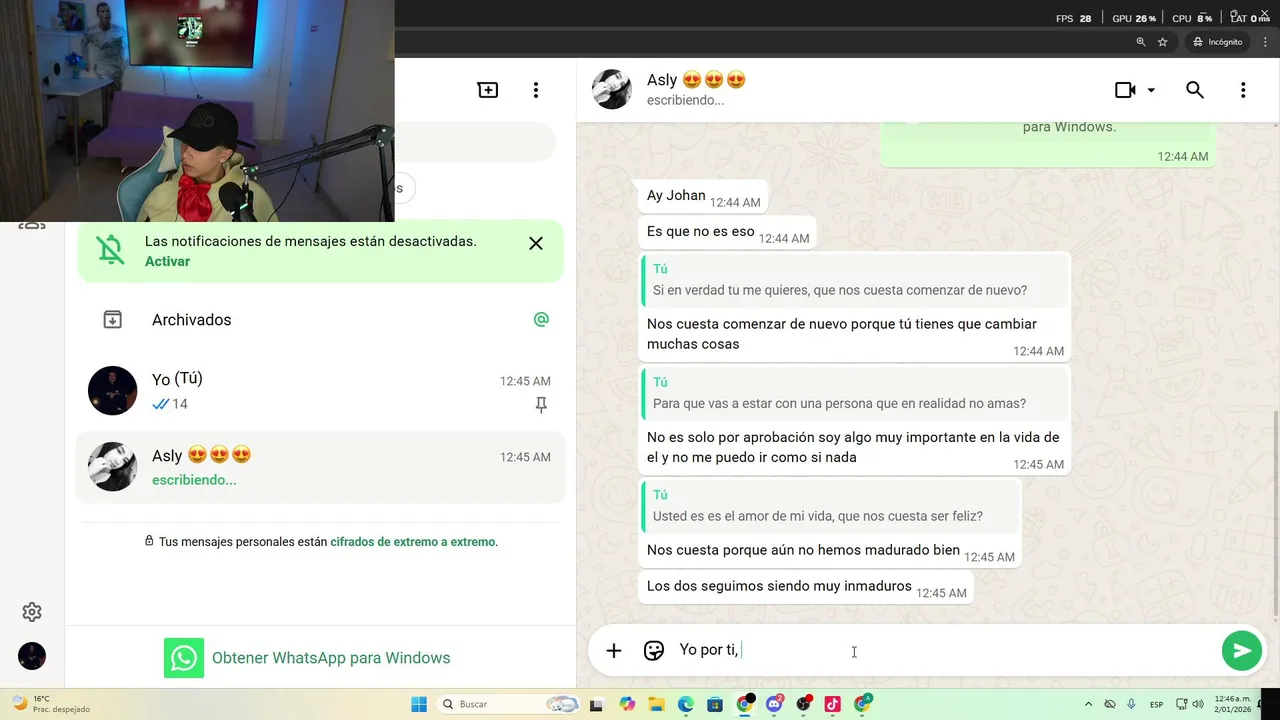Open the Yo (Tú) chat
The width and height of the screenshot is (1280, 720).
click(320, 391)
